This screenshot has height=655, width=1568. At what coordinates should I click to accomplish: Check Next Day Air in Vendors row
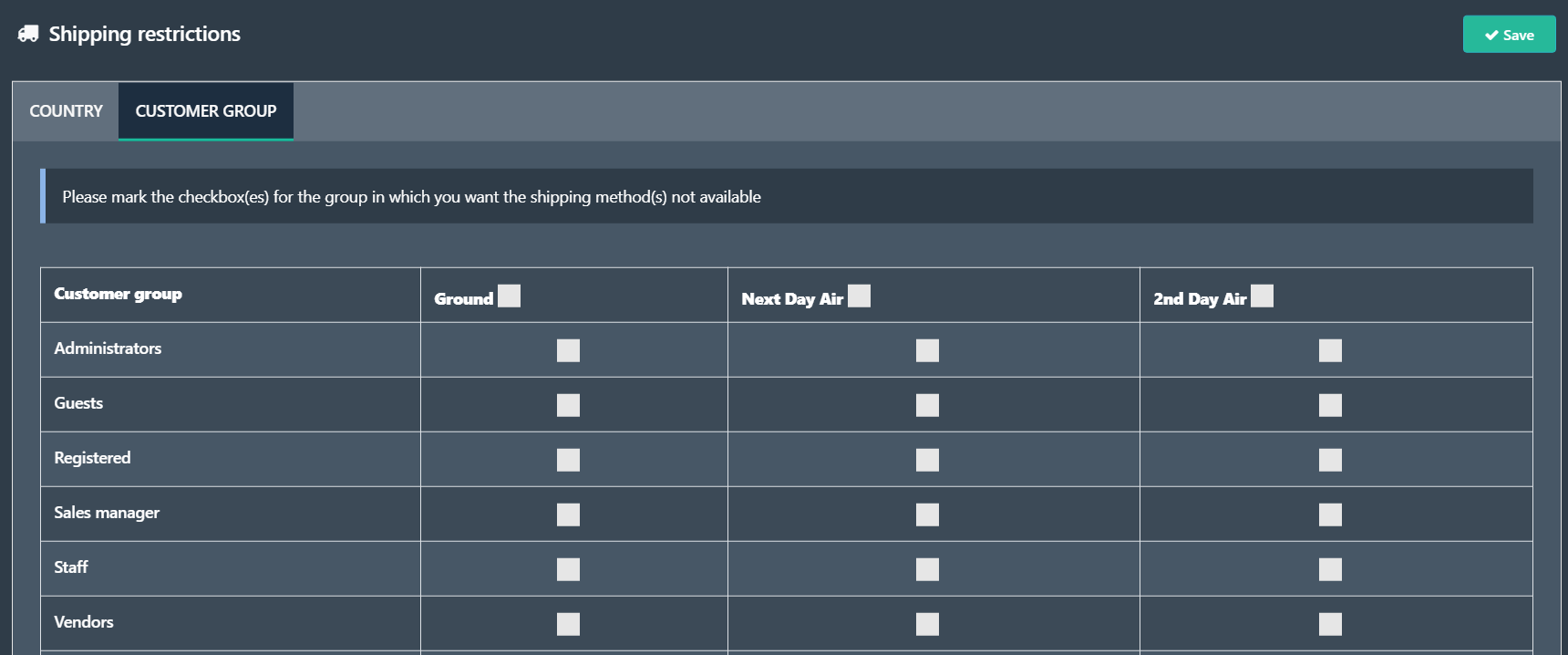[927, 624]
